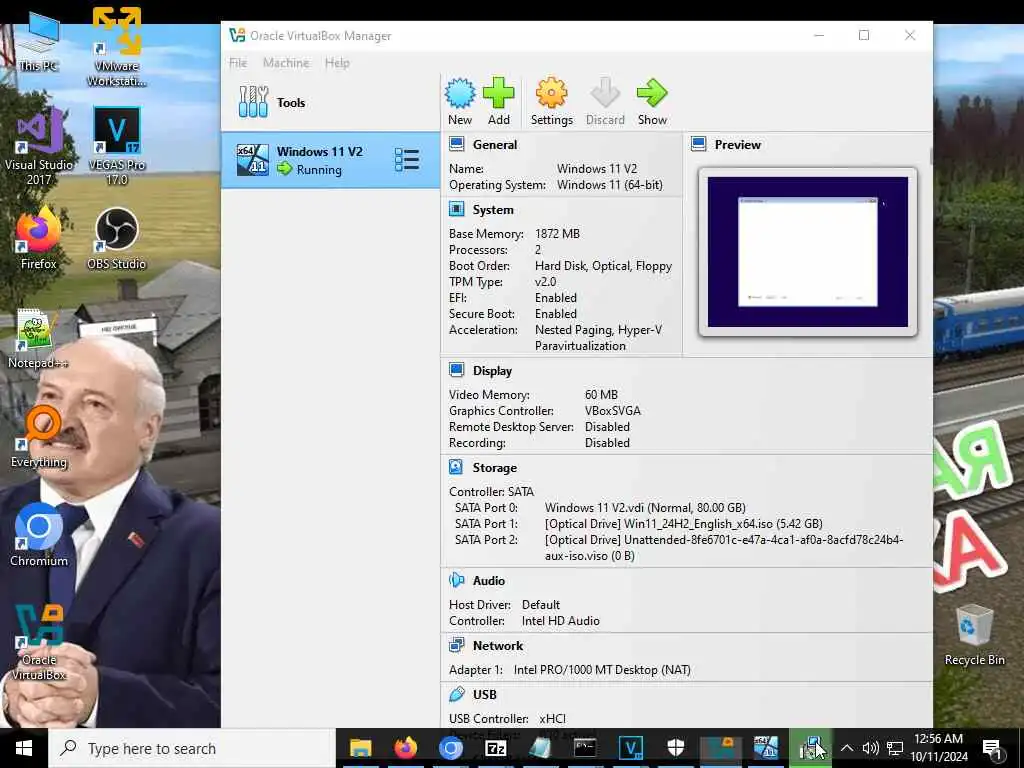1024x768 pixels.
Task: Click the details pane vertical scrollbar
Action: click(x=930, y=157)
